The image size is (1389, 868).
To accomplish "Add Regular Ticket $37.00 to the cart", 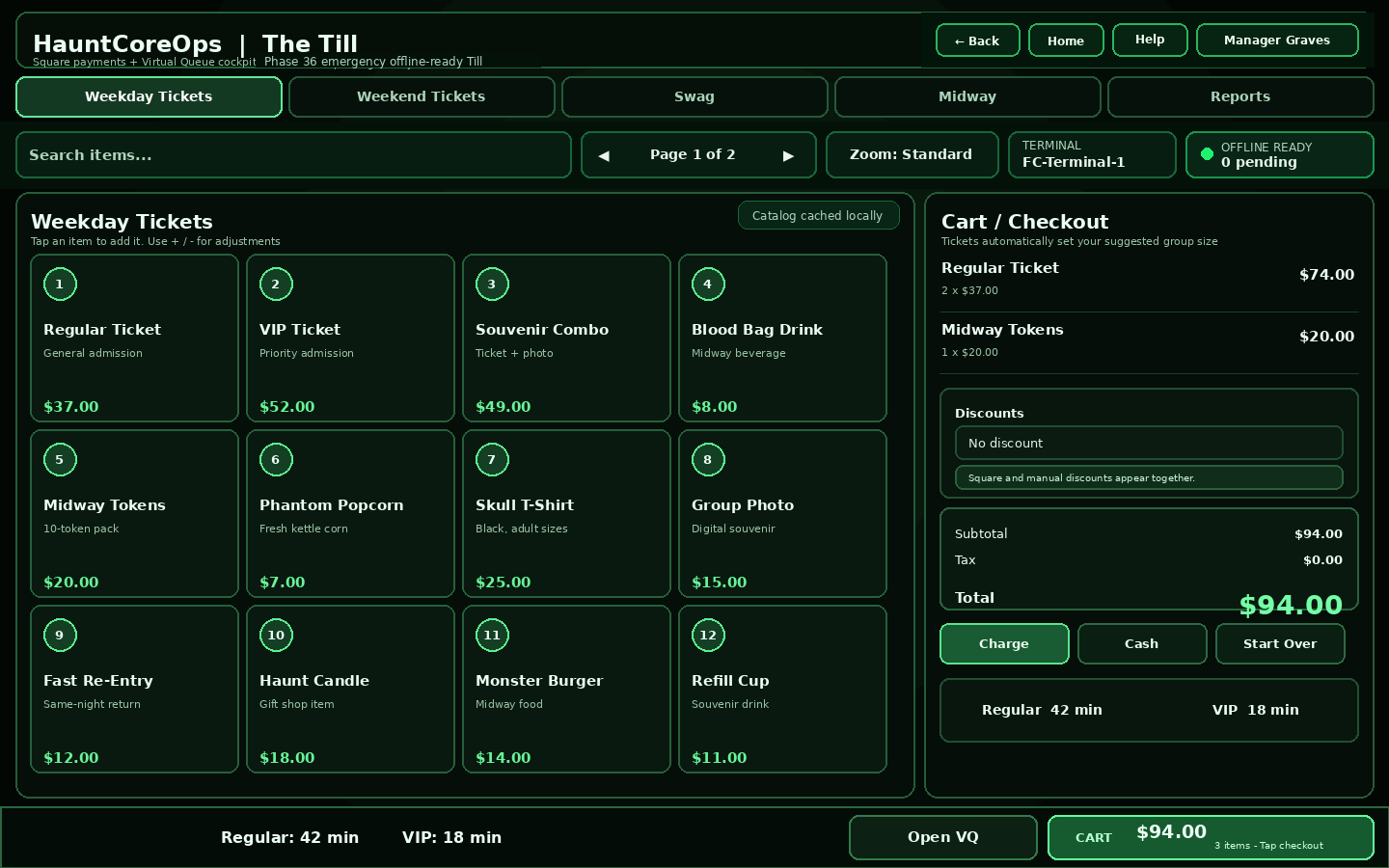I will [x=135, y=338].
